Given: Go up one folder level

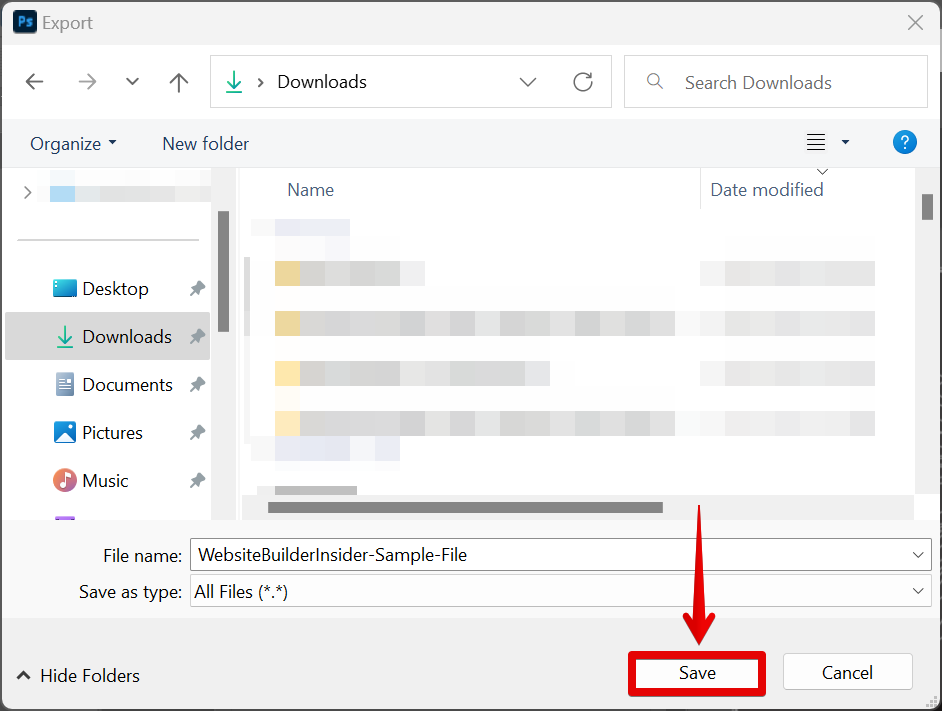Looking at the screenshot, I should tap(179, 82).
